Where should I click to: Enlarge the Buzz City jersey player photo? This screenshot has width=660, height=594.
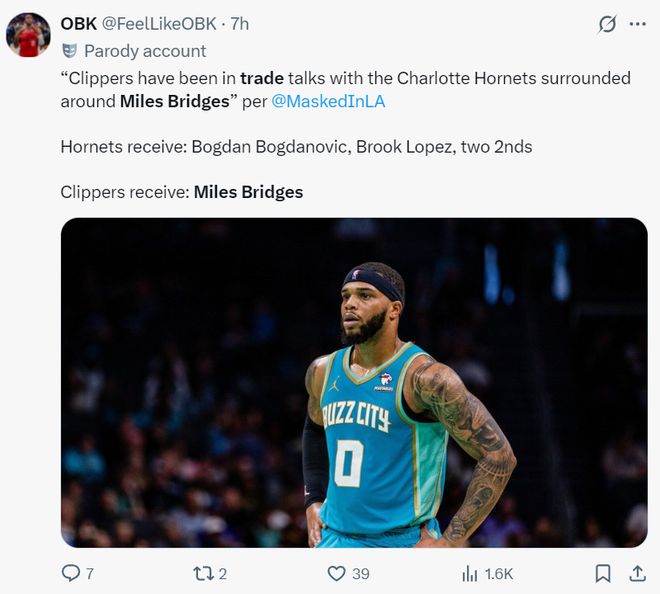354,382
